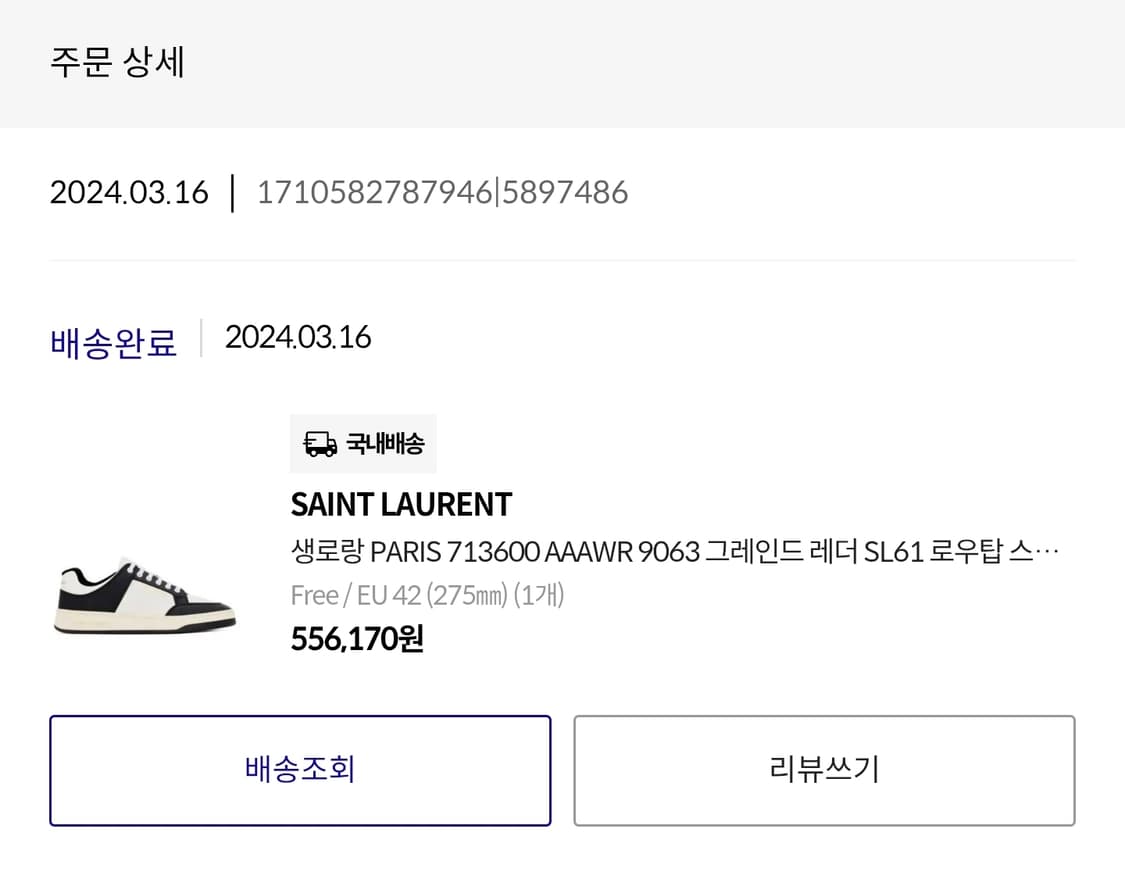This screenshot has height=872, width=1125.
Task: Click the quantity indicator (1개)
Action: (x=540, y=595)
